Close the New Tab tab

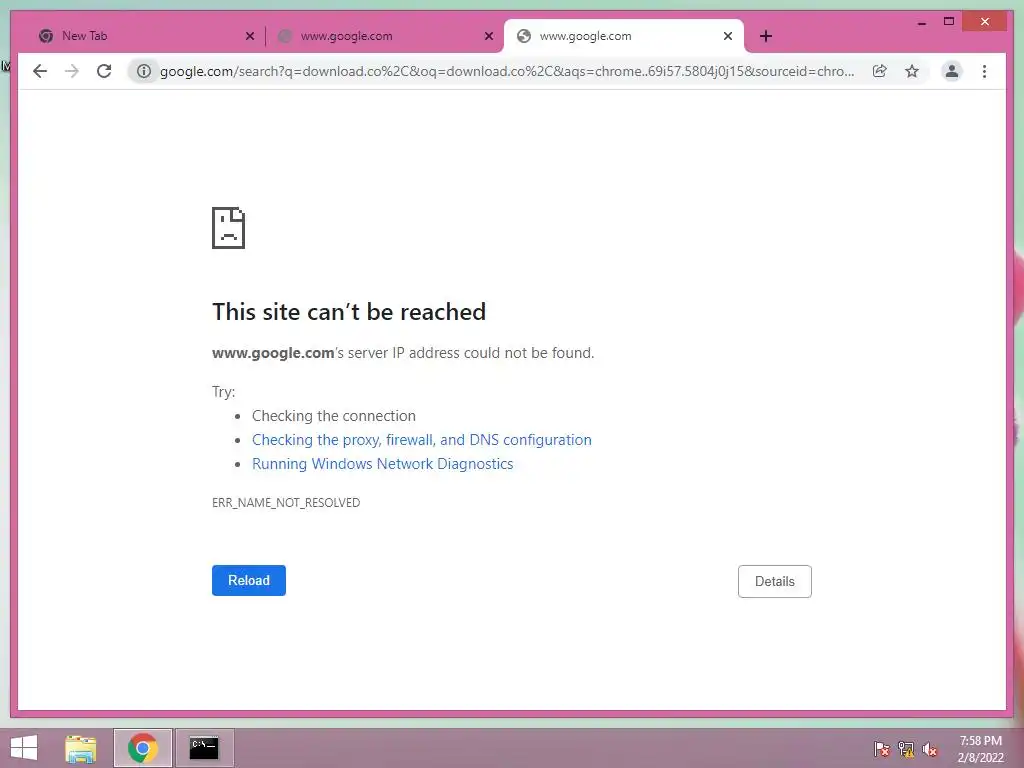(x=249, y=36)
